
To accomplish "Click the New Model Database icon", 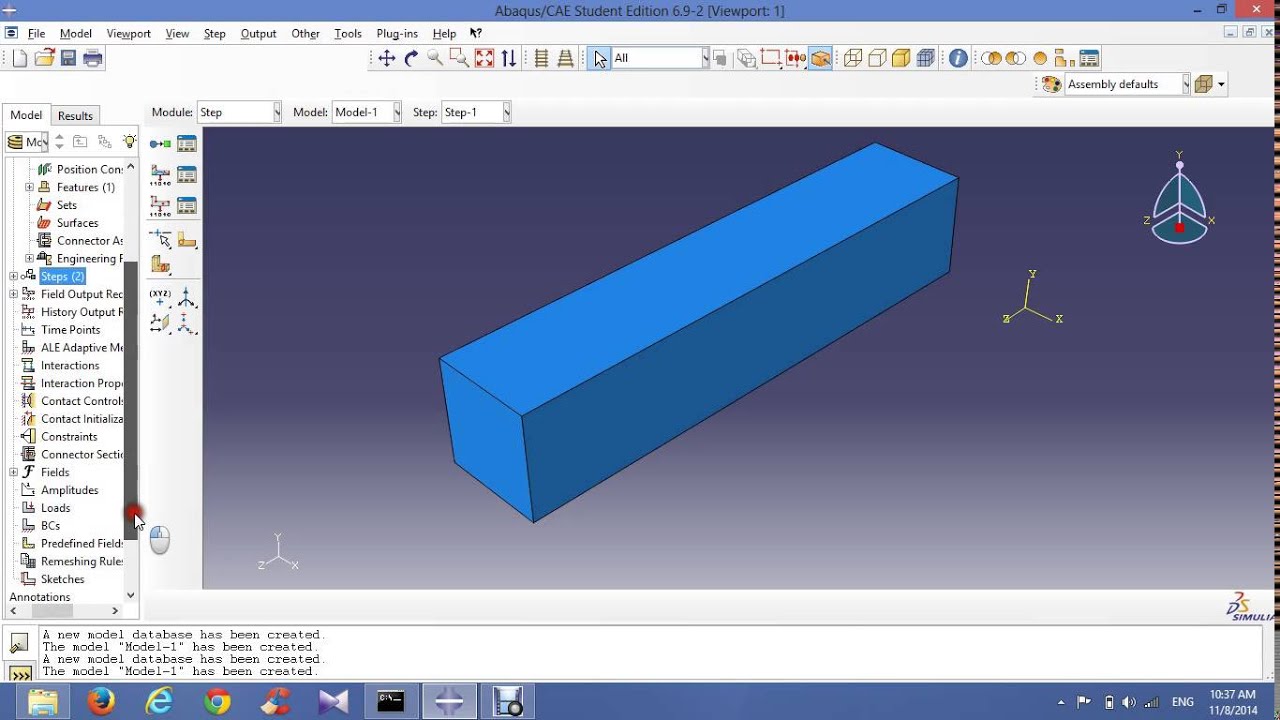I will tap(19, 58).
